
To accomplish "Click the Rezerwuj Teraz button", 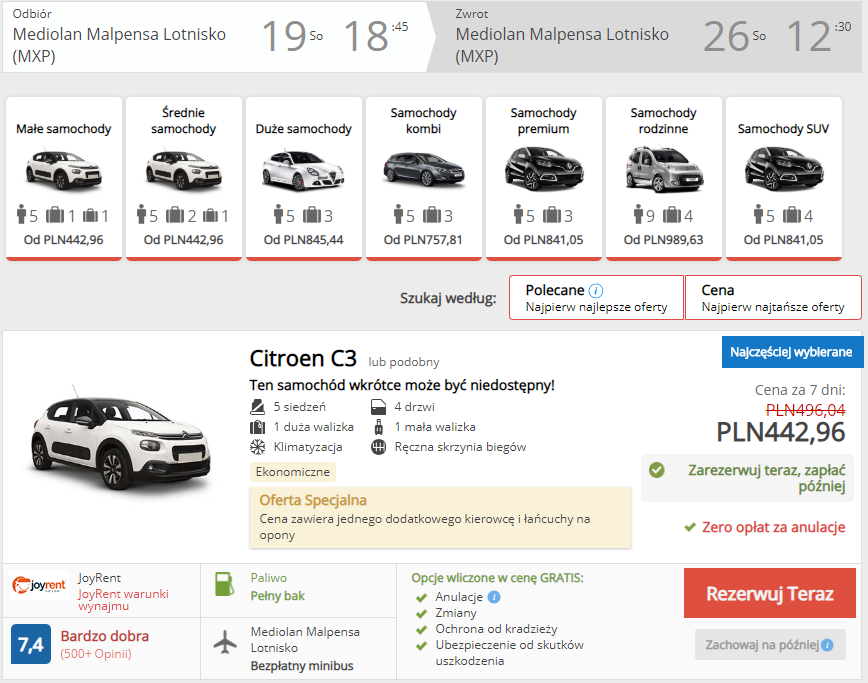I will click(769, 593).
